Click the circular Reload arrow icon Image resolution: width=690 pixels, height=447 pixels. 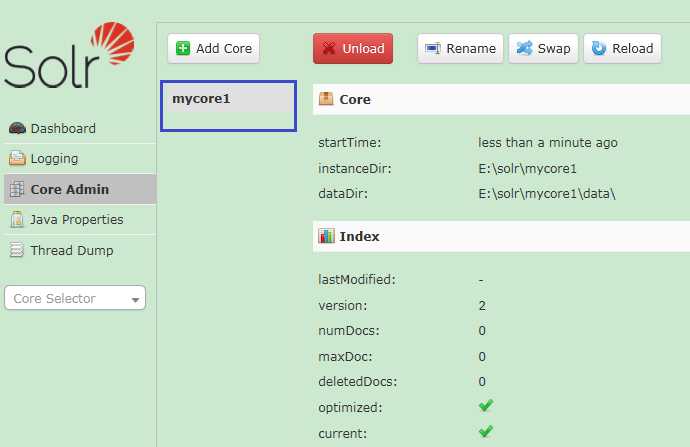pos(598,48)
